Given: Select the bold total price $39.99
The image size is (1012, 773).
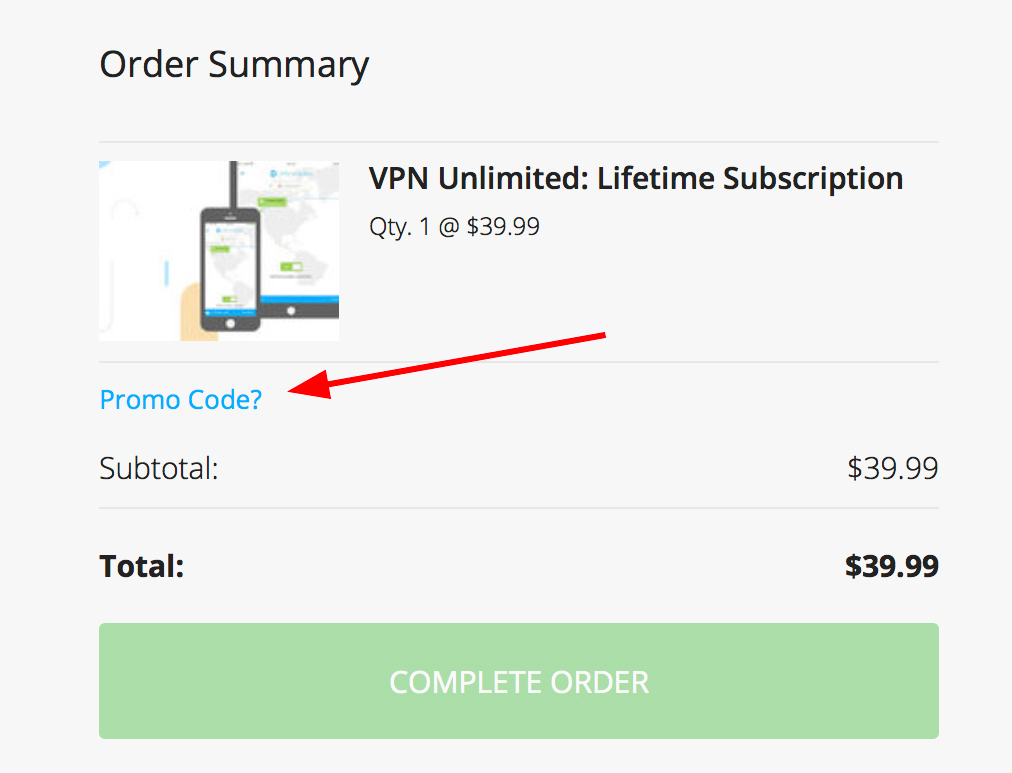Looking at the screenshot, I should click(892, 567).
